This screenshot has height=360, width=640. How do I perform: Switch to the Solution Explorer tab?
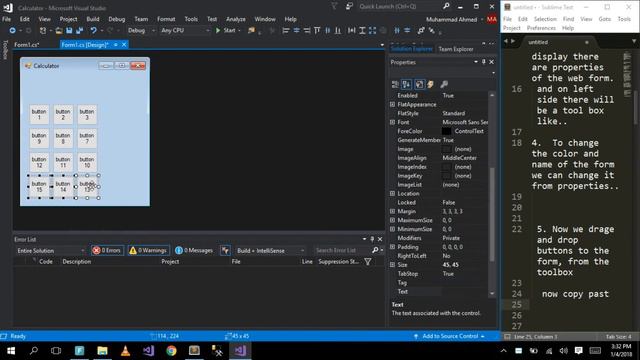click(411, 49)
